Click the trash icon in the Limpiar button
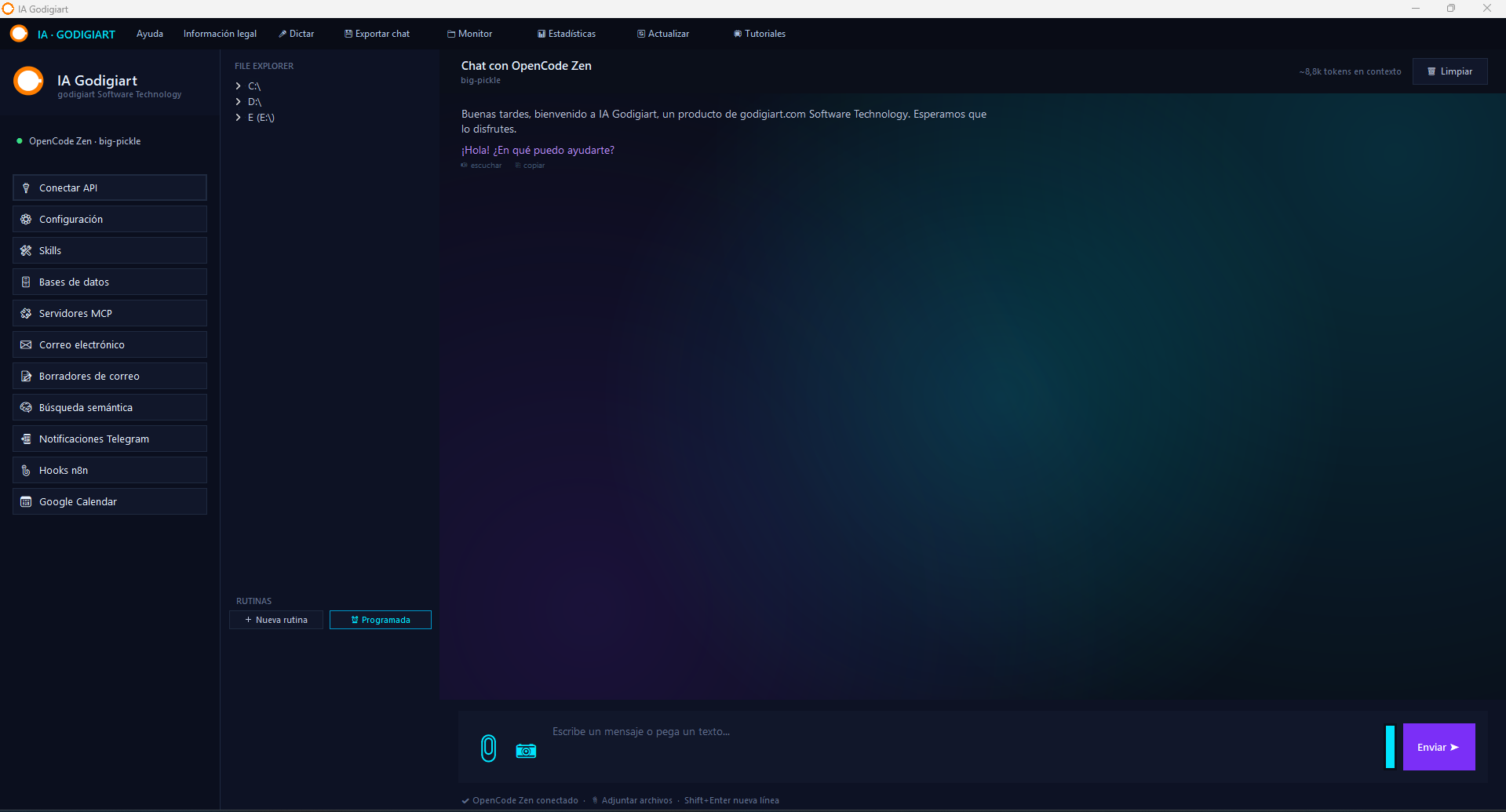 tap(1431, 71)
